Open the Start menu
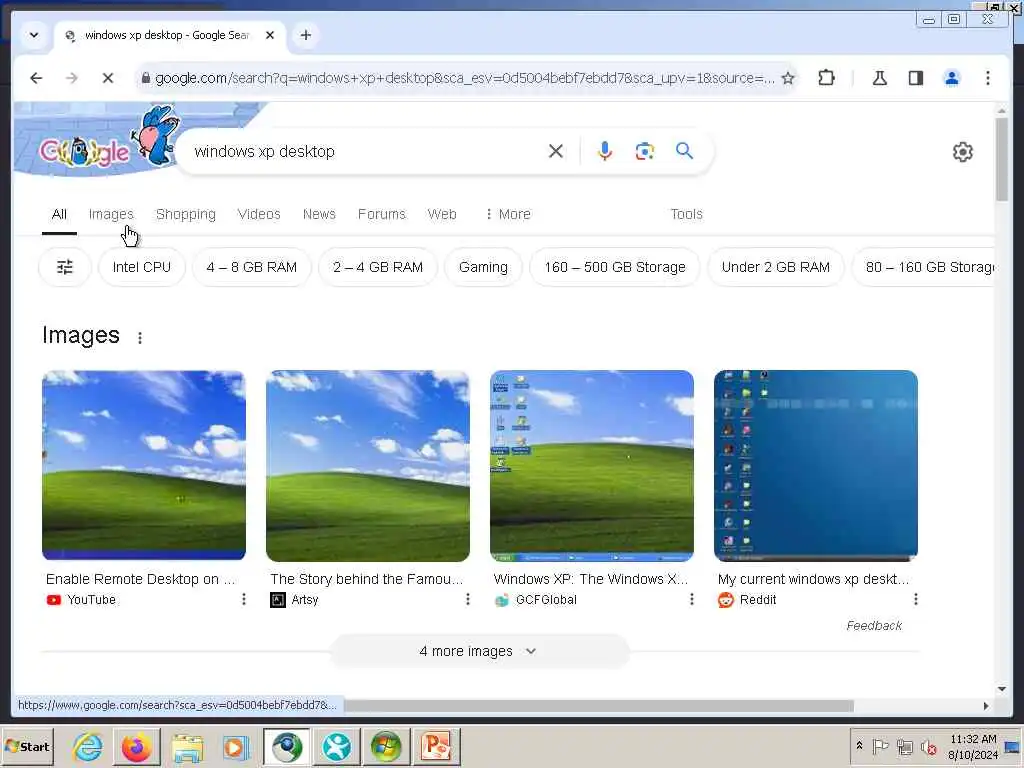This screenshot has width=1024, height=768. pyautogui.click(x=27, y=746)
